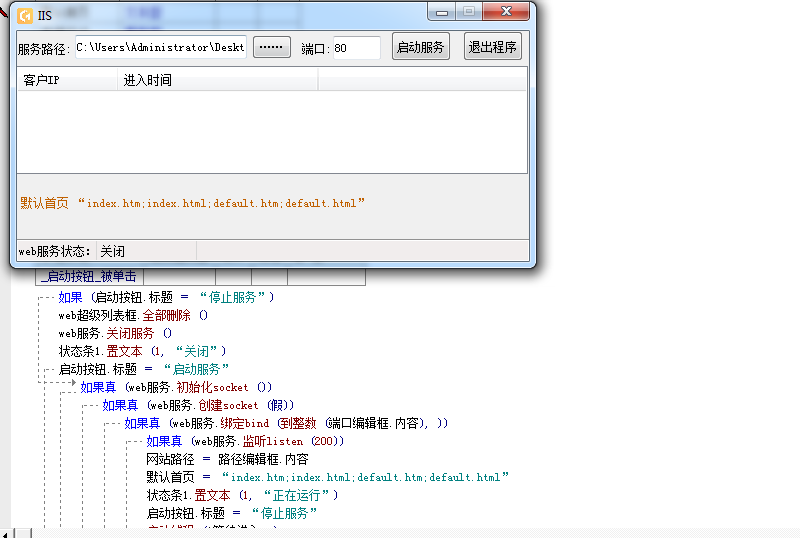Click code line 如果真 (web服务.绑定bind ...)
The height and width of the screenshot is (538, 800).
tap(286, 423)
